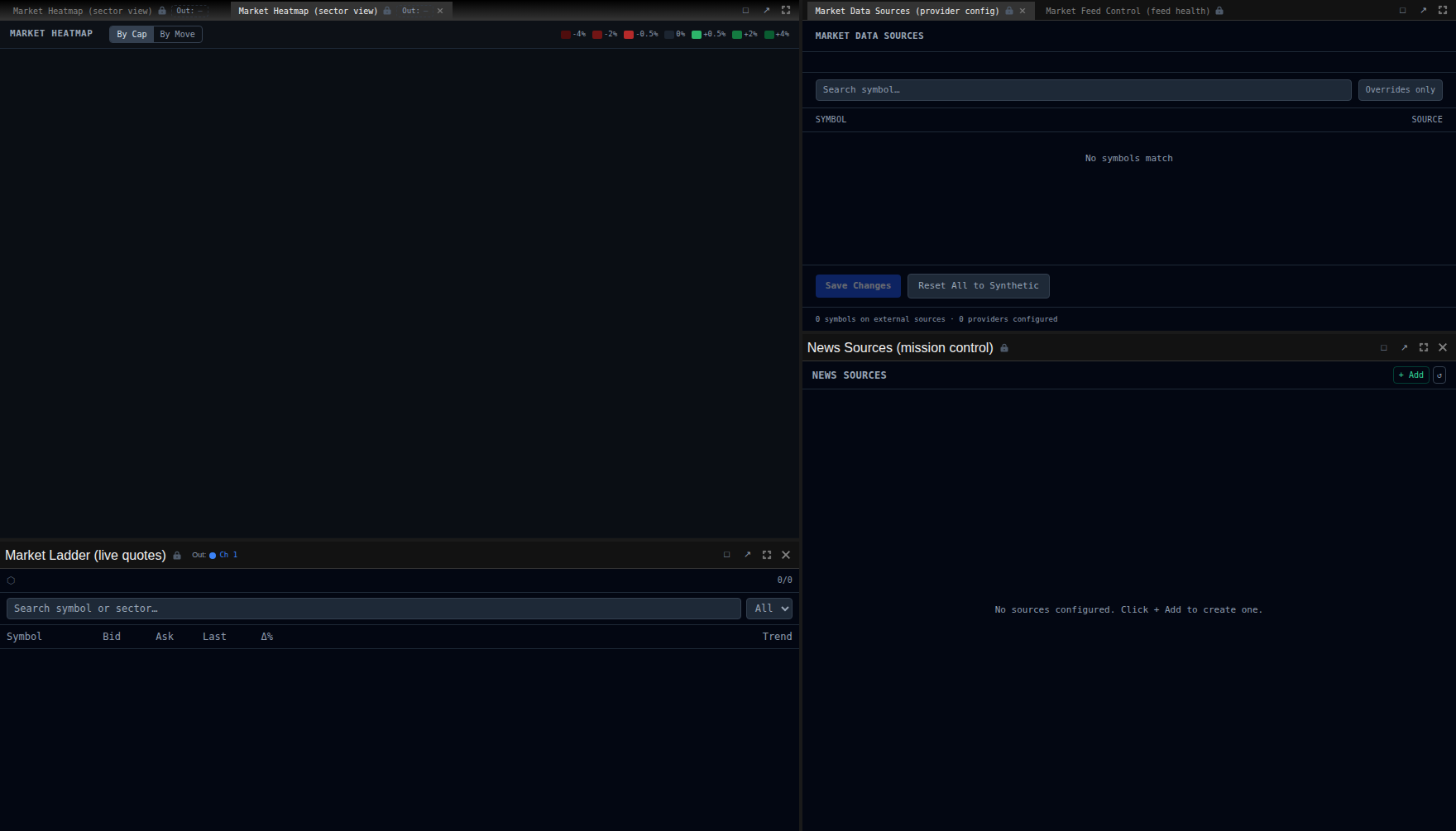Pop out the Market Ladder panel
Image resolution: width=1456 pixels, height=831 pixels.
pyautogui.click(x=747, y=555)
